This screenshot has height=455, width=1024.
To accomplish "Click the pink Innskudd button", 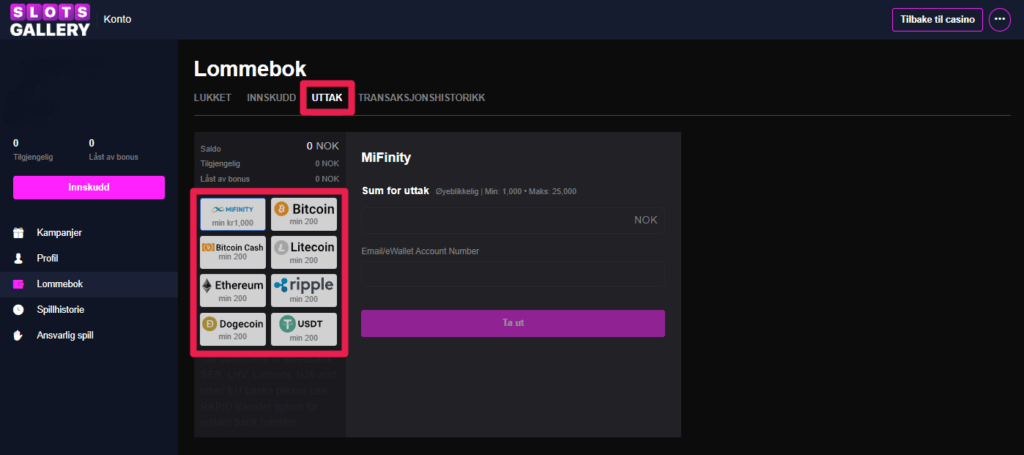I will point(89,187).
